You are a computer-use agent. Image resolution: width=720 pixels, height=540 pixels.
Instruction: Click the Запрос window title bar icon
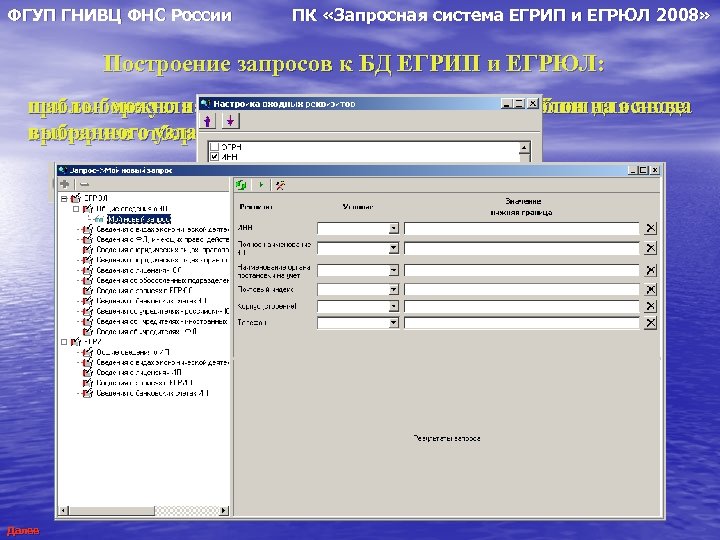point(63,170)
